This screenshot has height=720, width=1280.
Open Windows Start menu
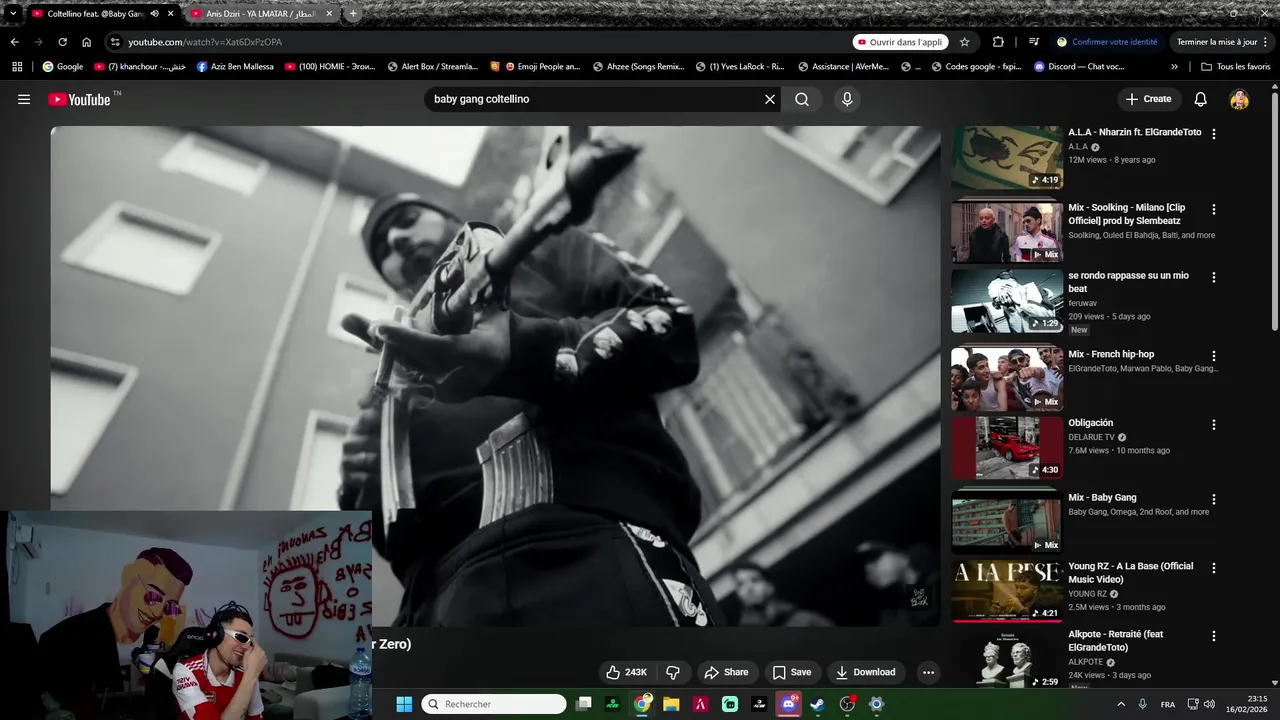tap(404, 704)
